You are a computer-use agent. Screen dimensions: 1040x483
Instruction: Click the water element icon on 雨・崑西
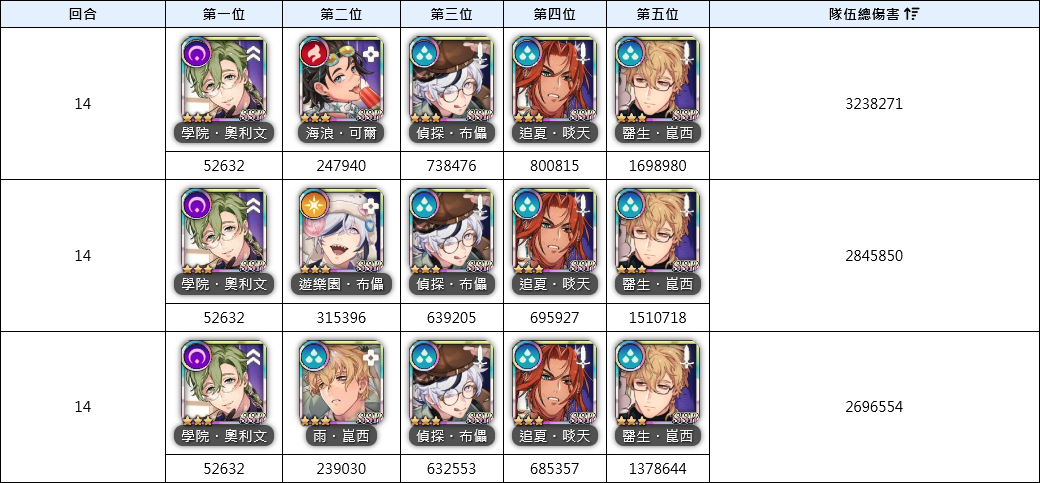pyautogui.click(x=313, y=356)
